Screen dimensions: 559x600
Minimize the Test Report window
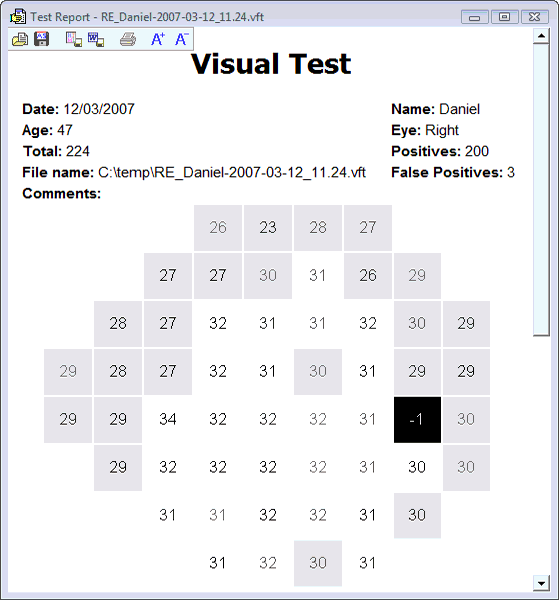(x=474, y=17)
